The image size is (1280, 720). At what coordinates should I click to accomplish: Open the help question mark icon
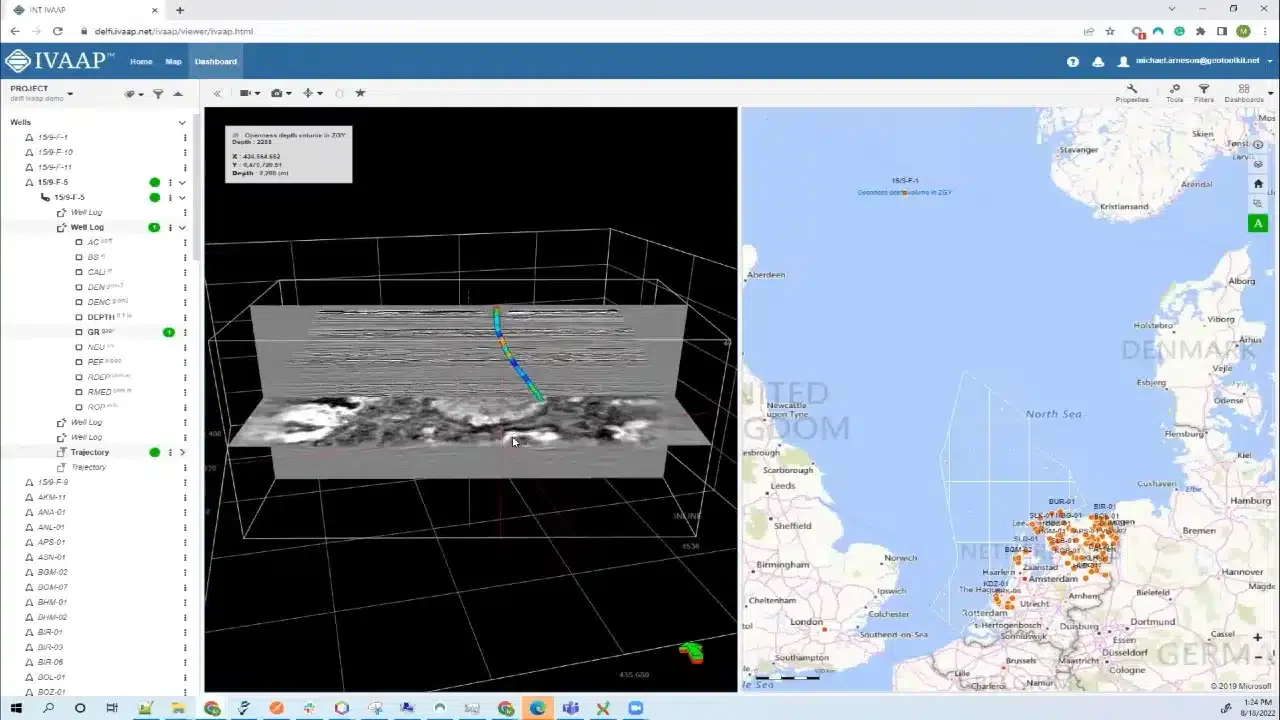1073,61
